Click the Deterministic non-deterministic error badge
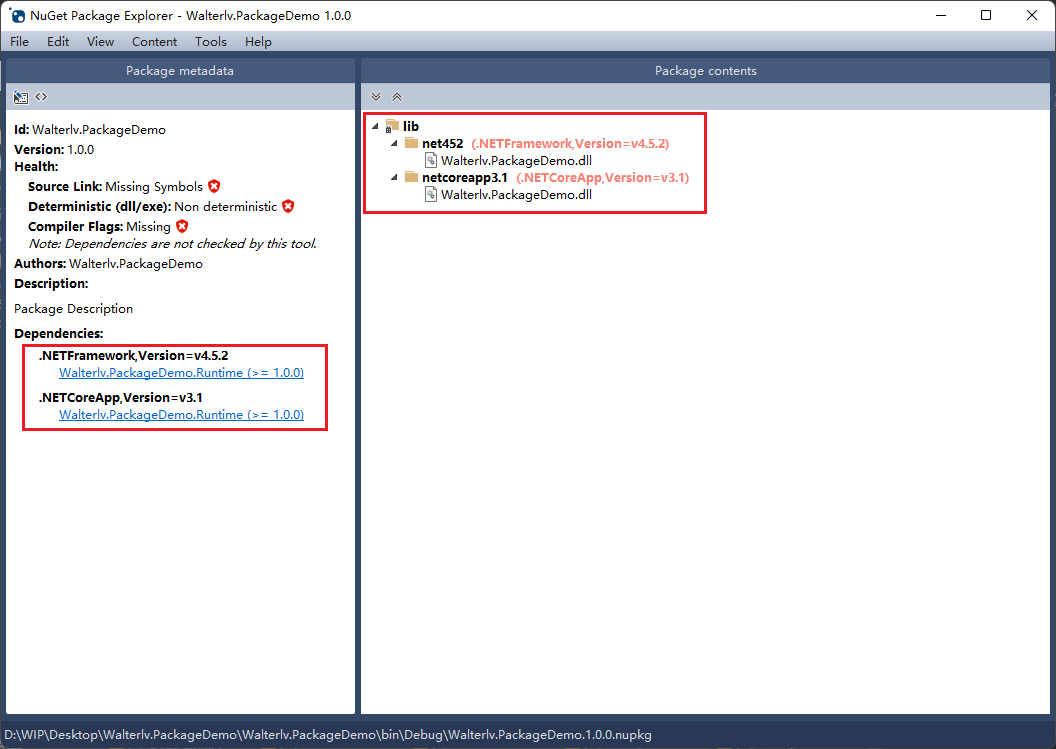The width and height of the screenshot is (1056, 749). coord(288,206)
